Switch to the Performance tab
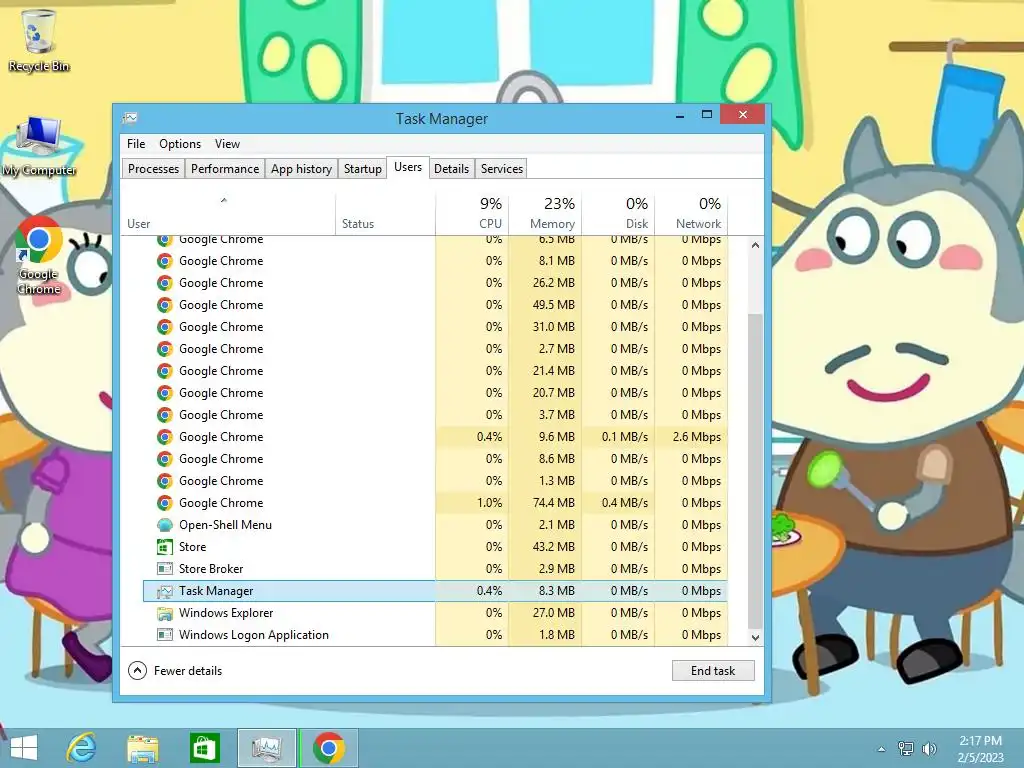The image size is (1024, 768). (225, 168)
